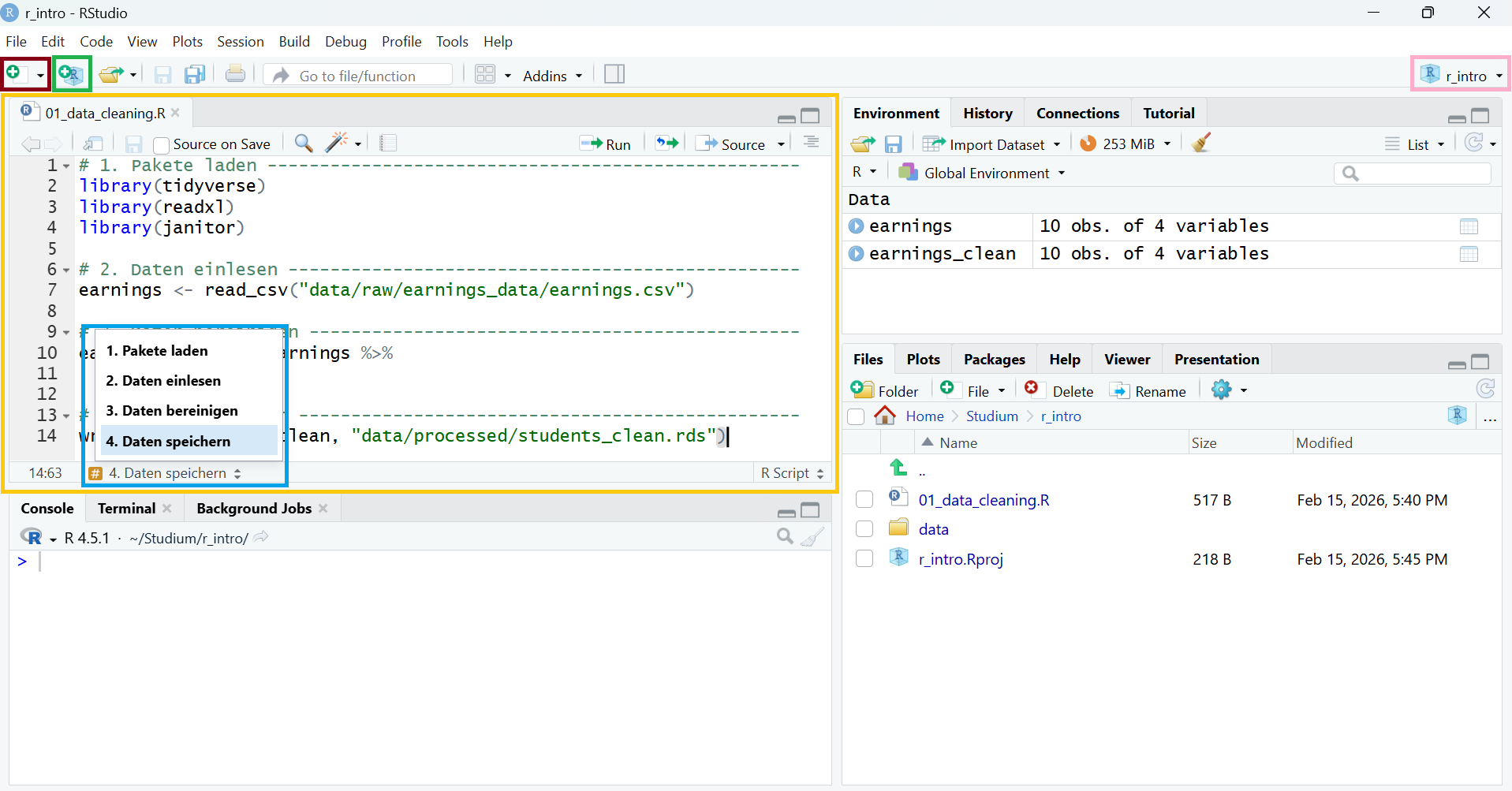Open the Session menu
1512x791 pixels.
click(241, 42)
